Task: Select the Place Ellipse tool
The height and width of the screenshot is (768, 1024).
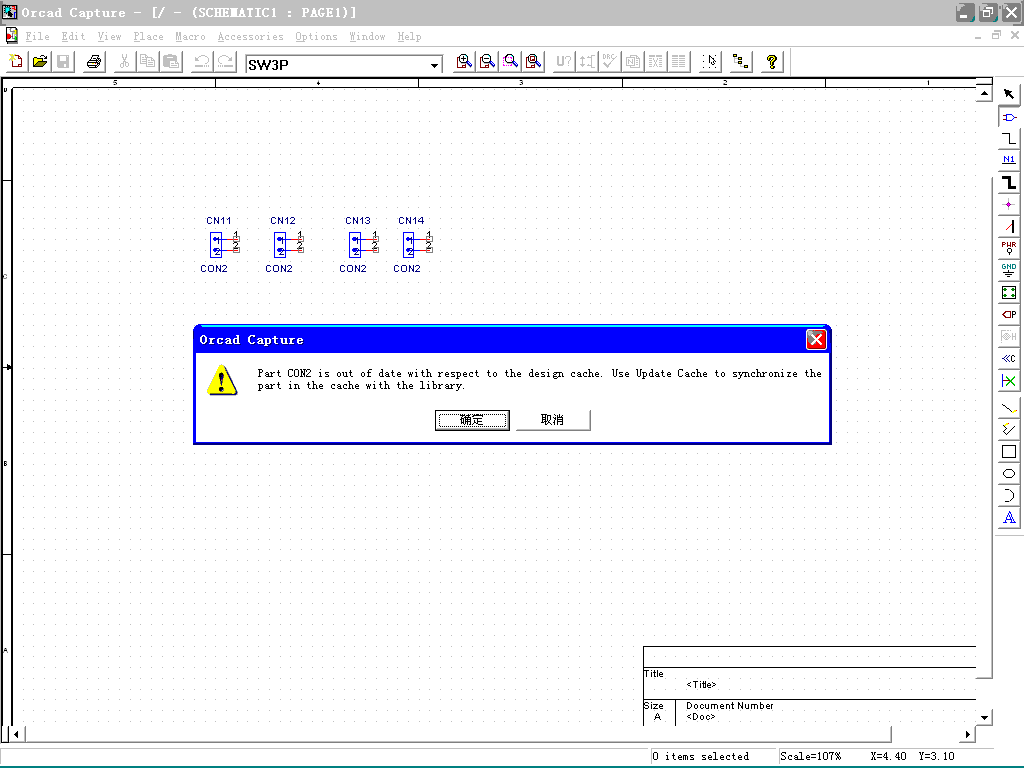Action: (1009, 474)
